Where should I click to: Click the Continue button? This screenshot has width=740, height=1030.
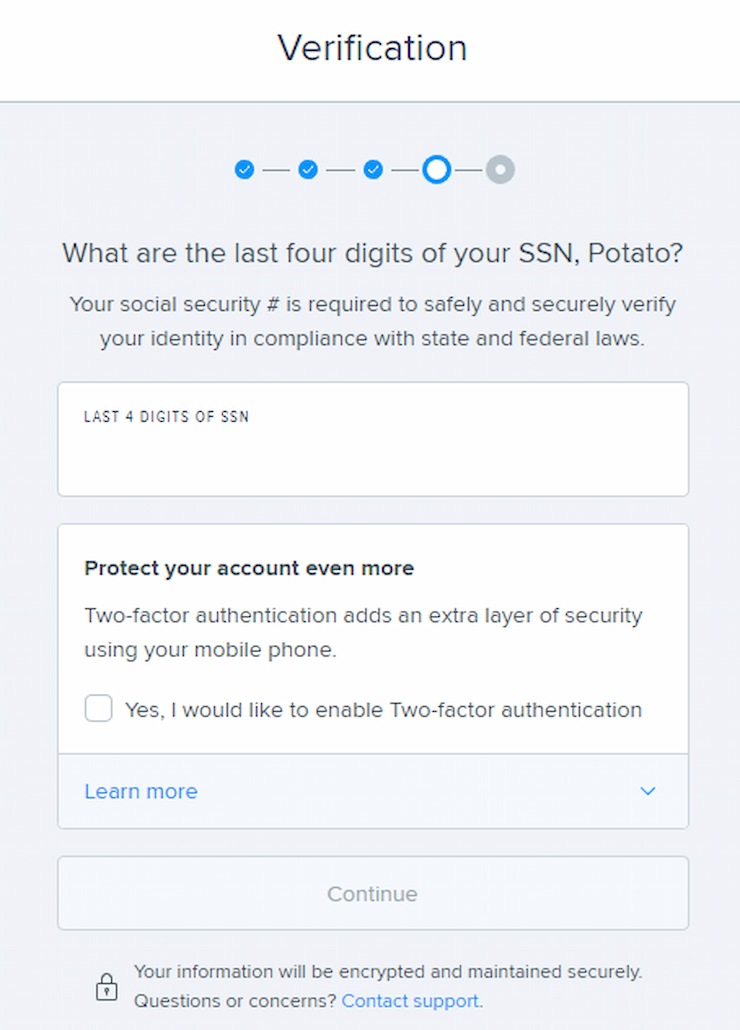pos(373,893)
